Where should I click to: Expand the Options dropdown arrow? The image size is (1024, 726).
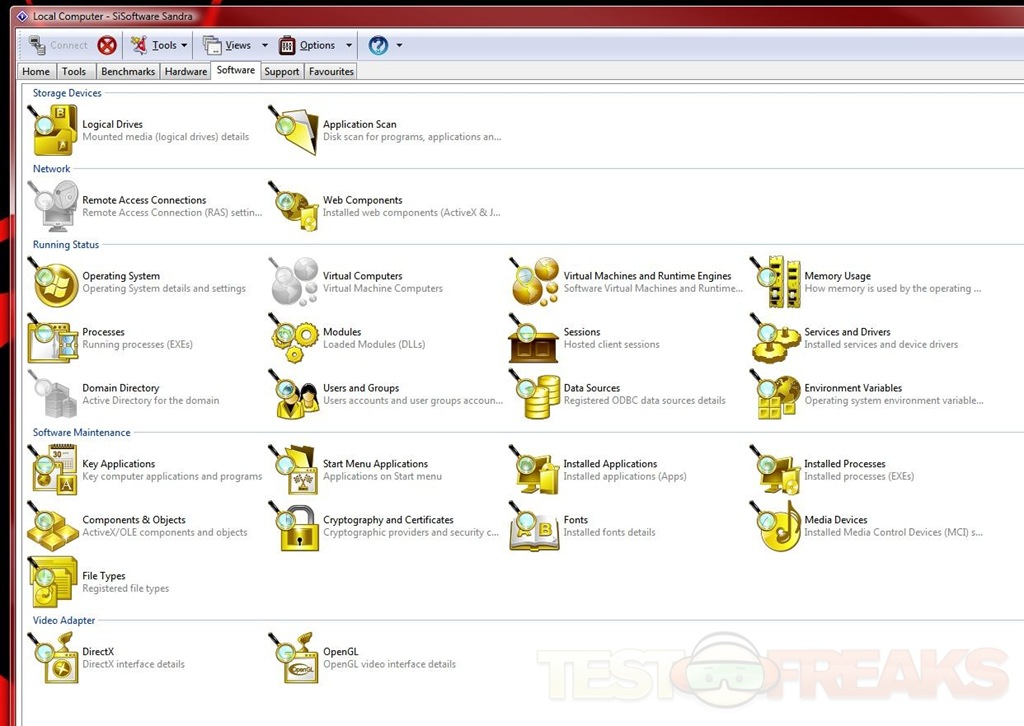pos(349,45)
